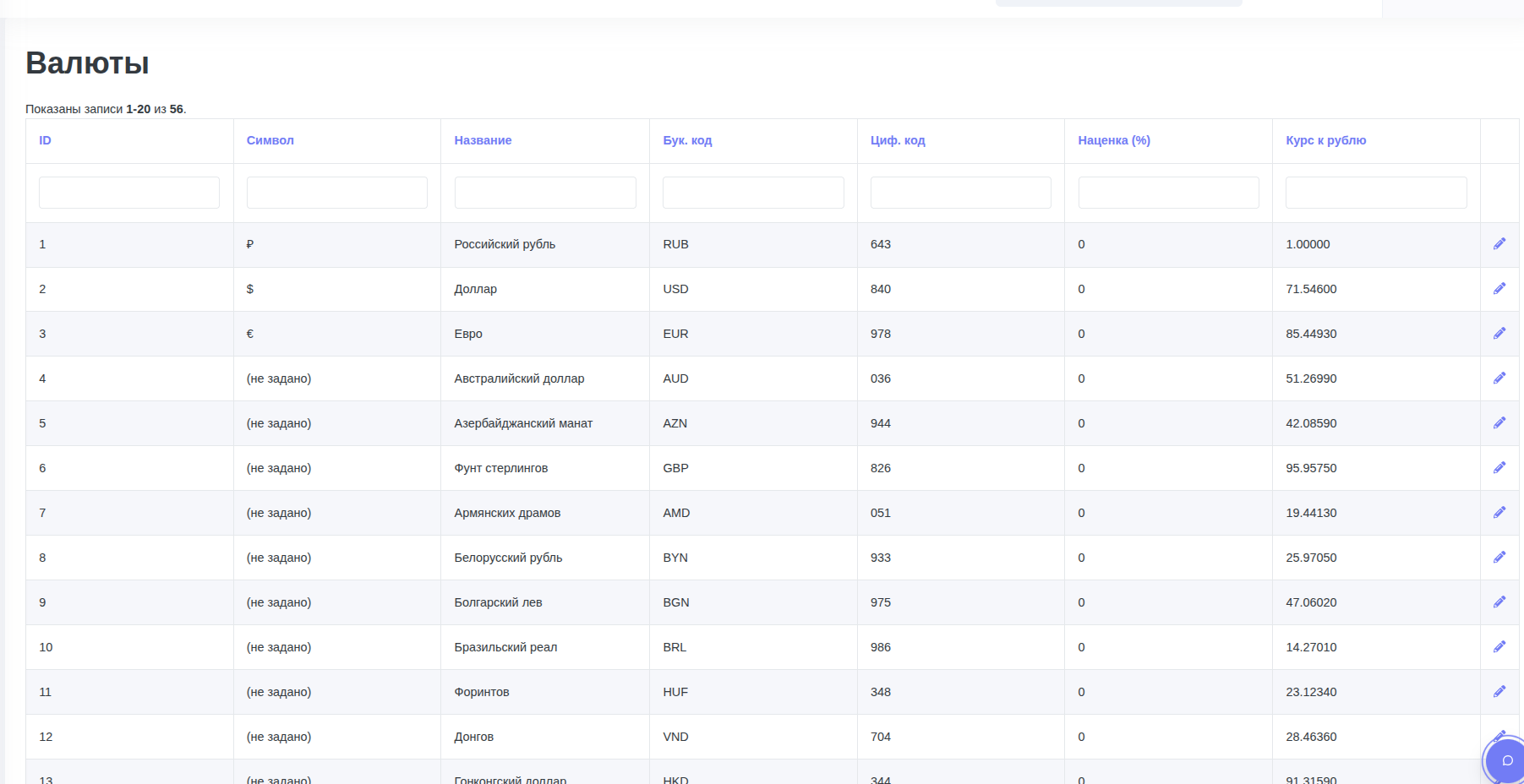The width and height of the screenshot is (1524, 784).
Task: Click the Название filter input
Action: click(545, 193)
